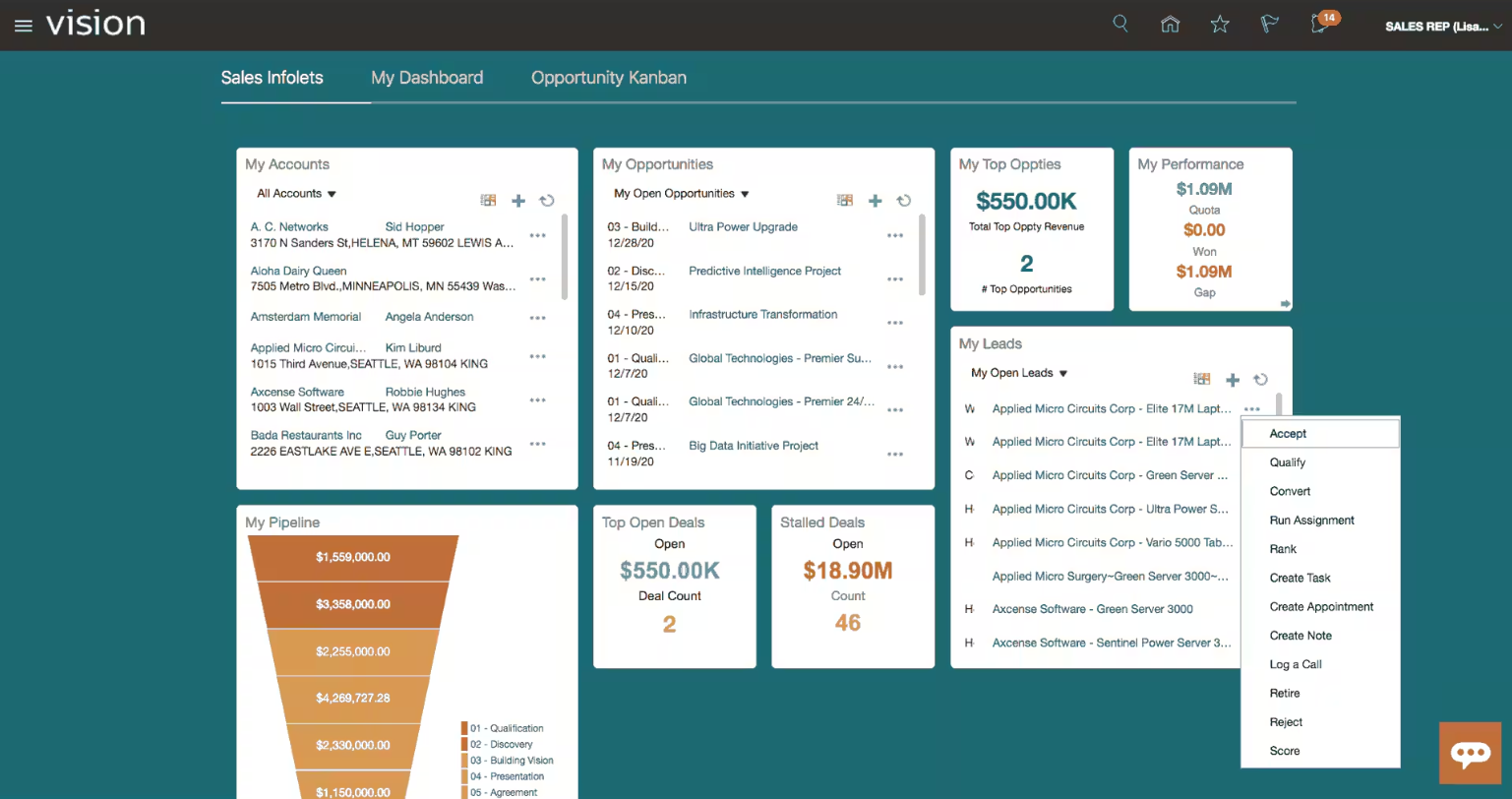
Task: Open the Ultra Power Upgrade opportunity
Action: point(743,227)
